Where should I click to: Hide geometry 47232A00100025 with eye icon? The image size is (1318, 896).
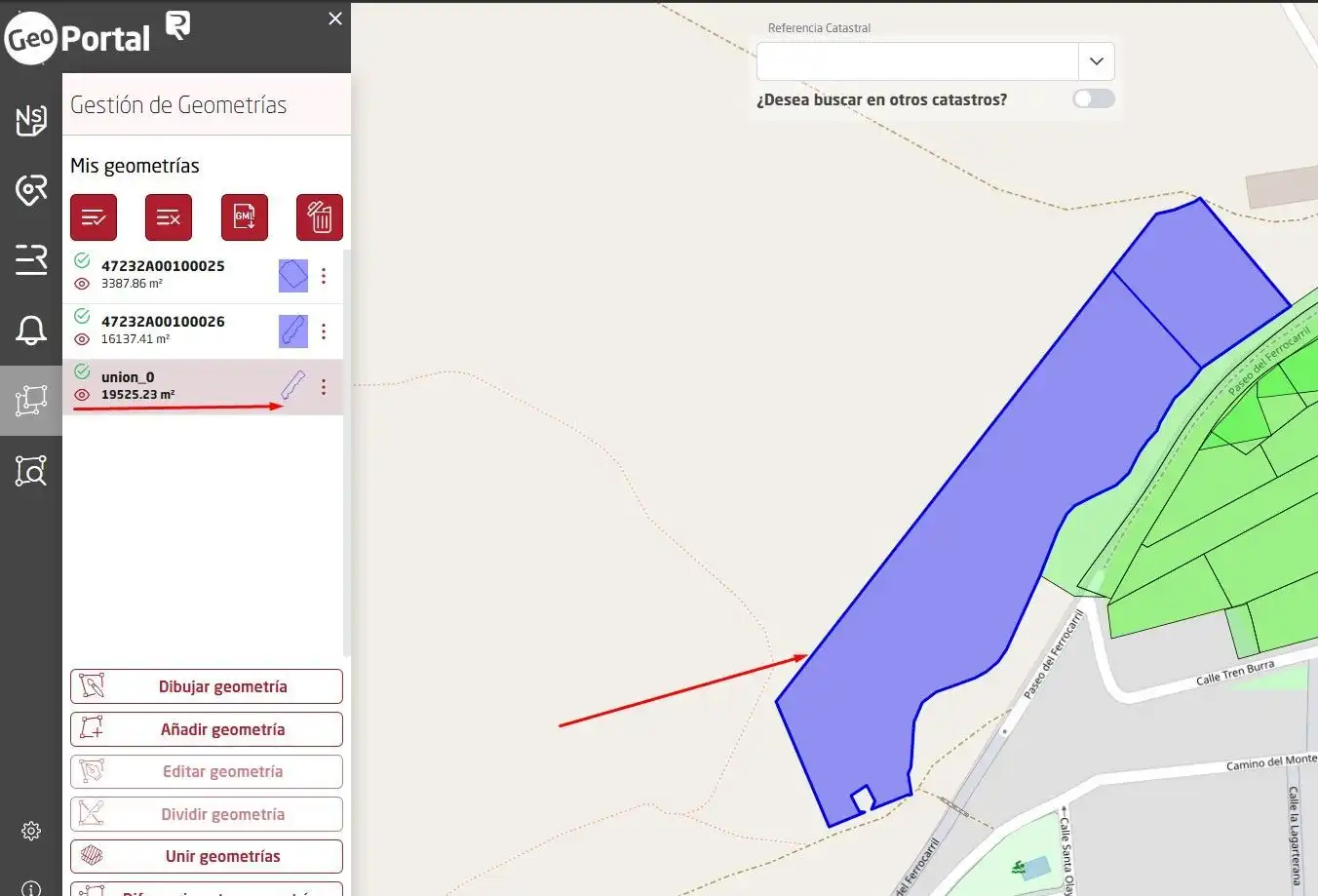pos(82,284)
